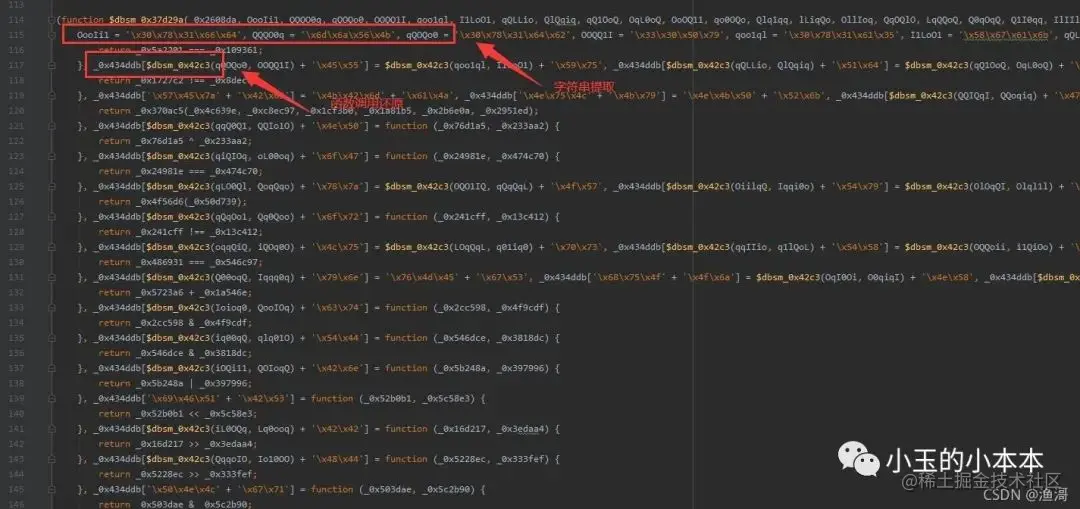
Task: Collapse the fold marker on line 114
Action: pos(53,19)
